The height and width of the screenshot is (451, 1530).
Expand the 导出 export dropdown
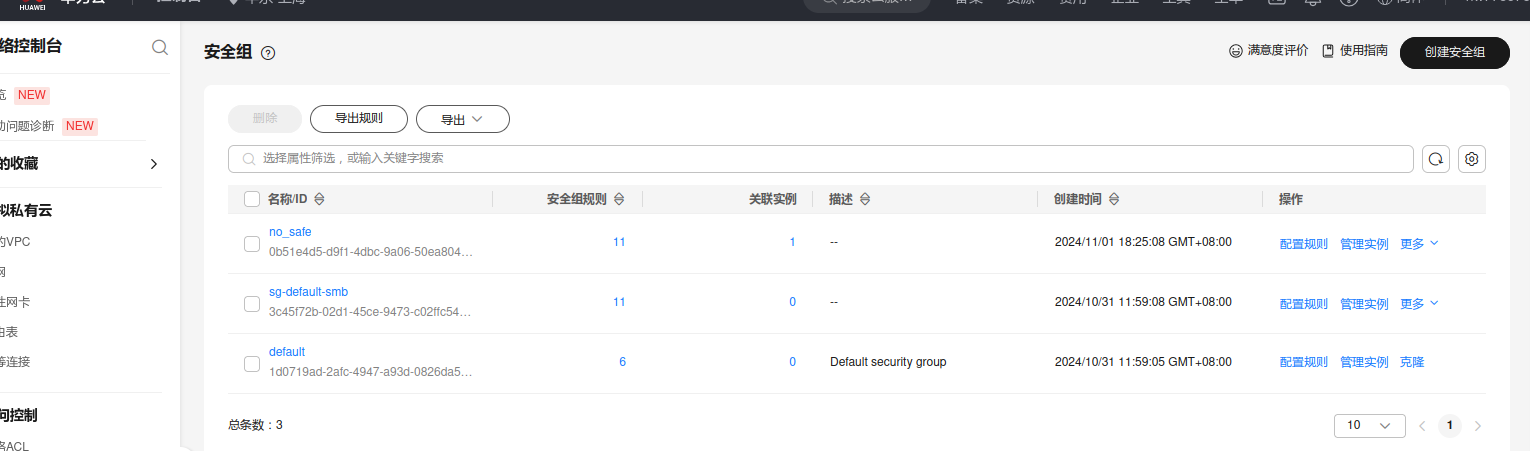pyautogui.click(x=462, y=119)
